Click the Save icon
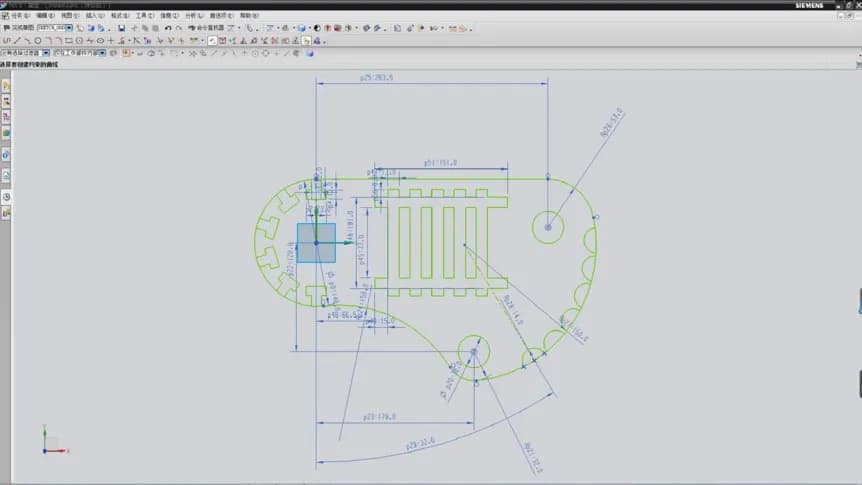862x485 pixels. (121, 27)
